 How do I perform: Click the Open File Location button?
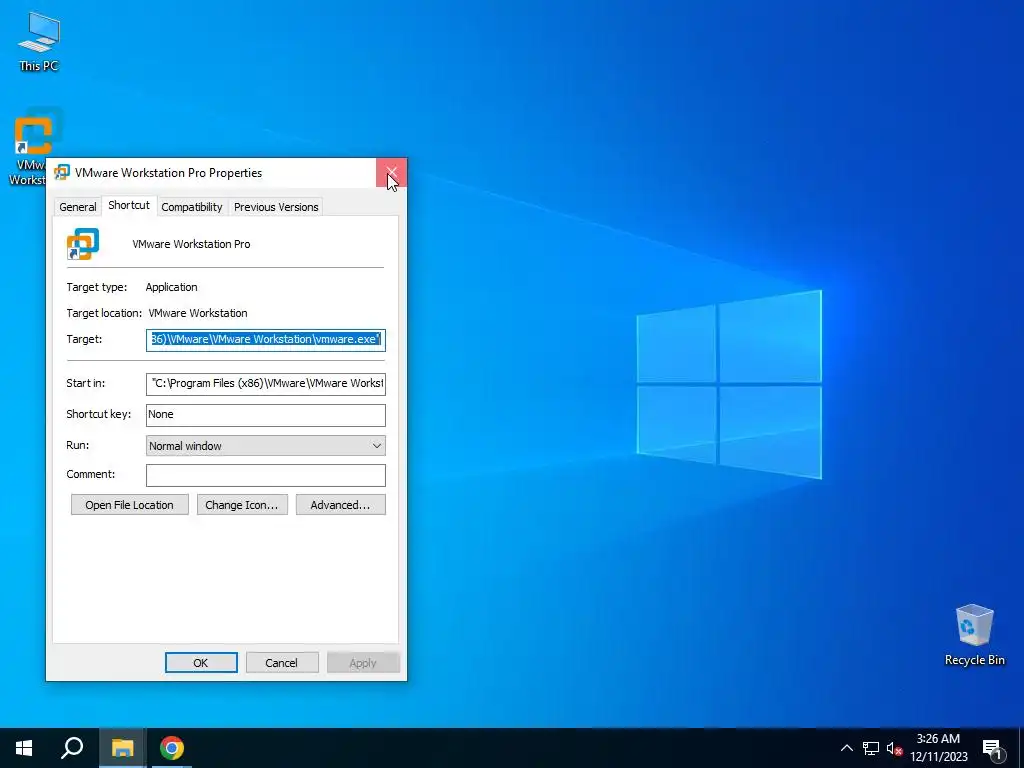click(129, 505)
